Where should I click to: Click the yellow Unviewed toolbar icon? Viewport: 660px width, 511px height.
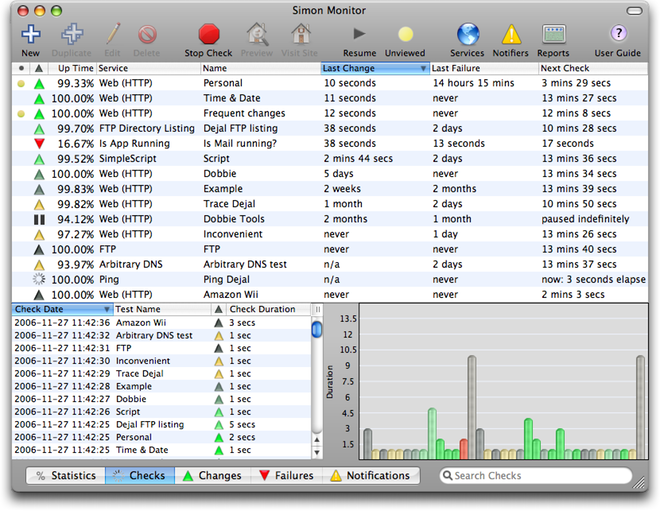pyautogui.click(x=405, y=34)
